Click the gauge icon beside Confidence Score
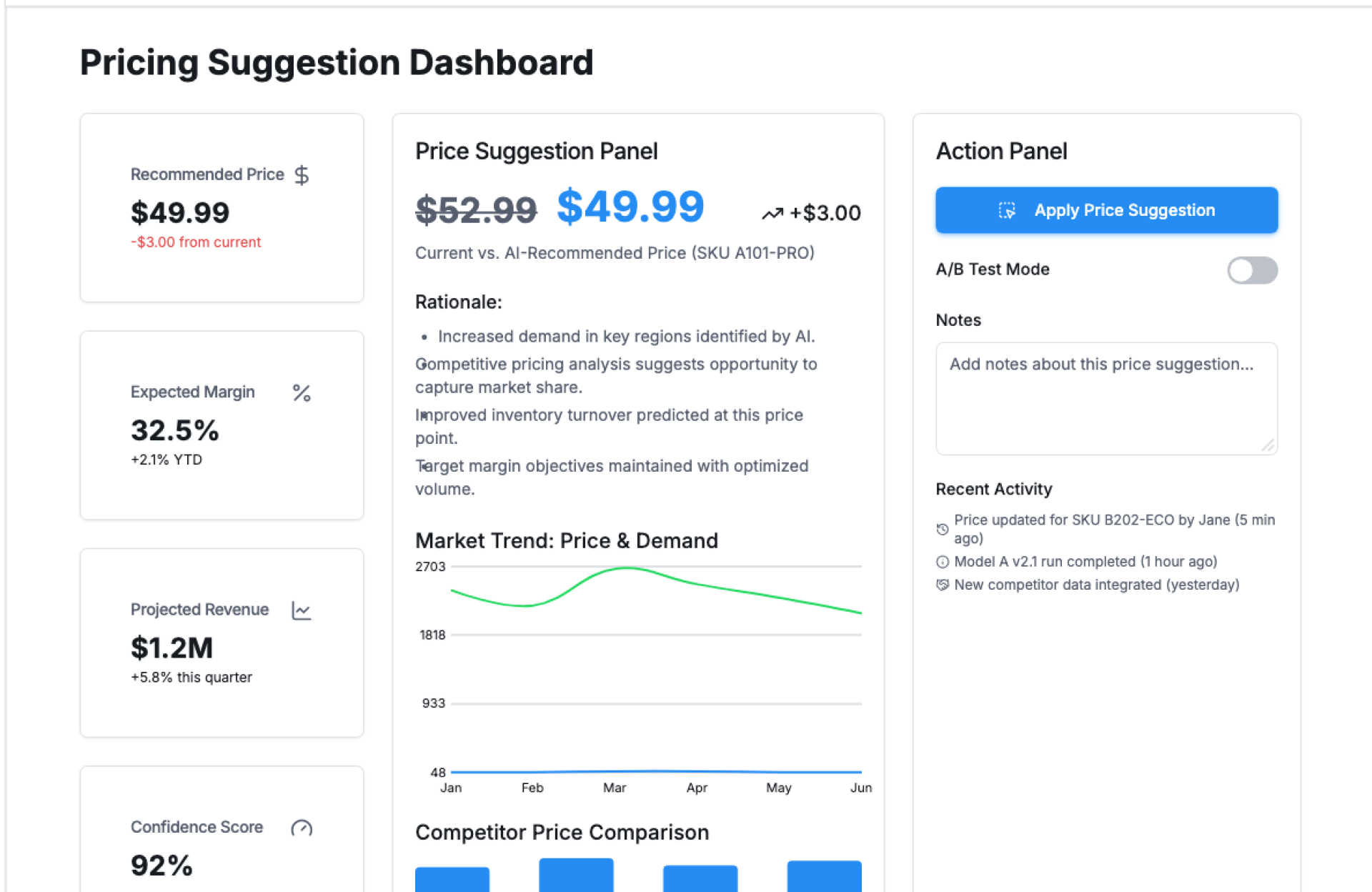The image size is (1372, 892). coord(302,828)
